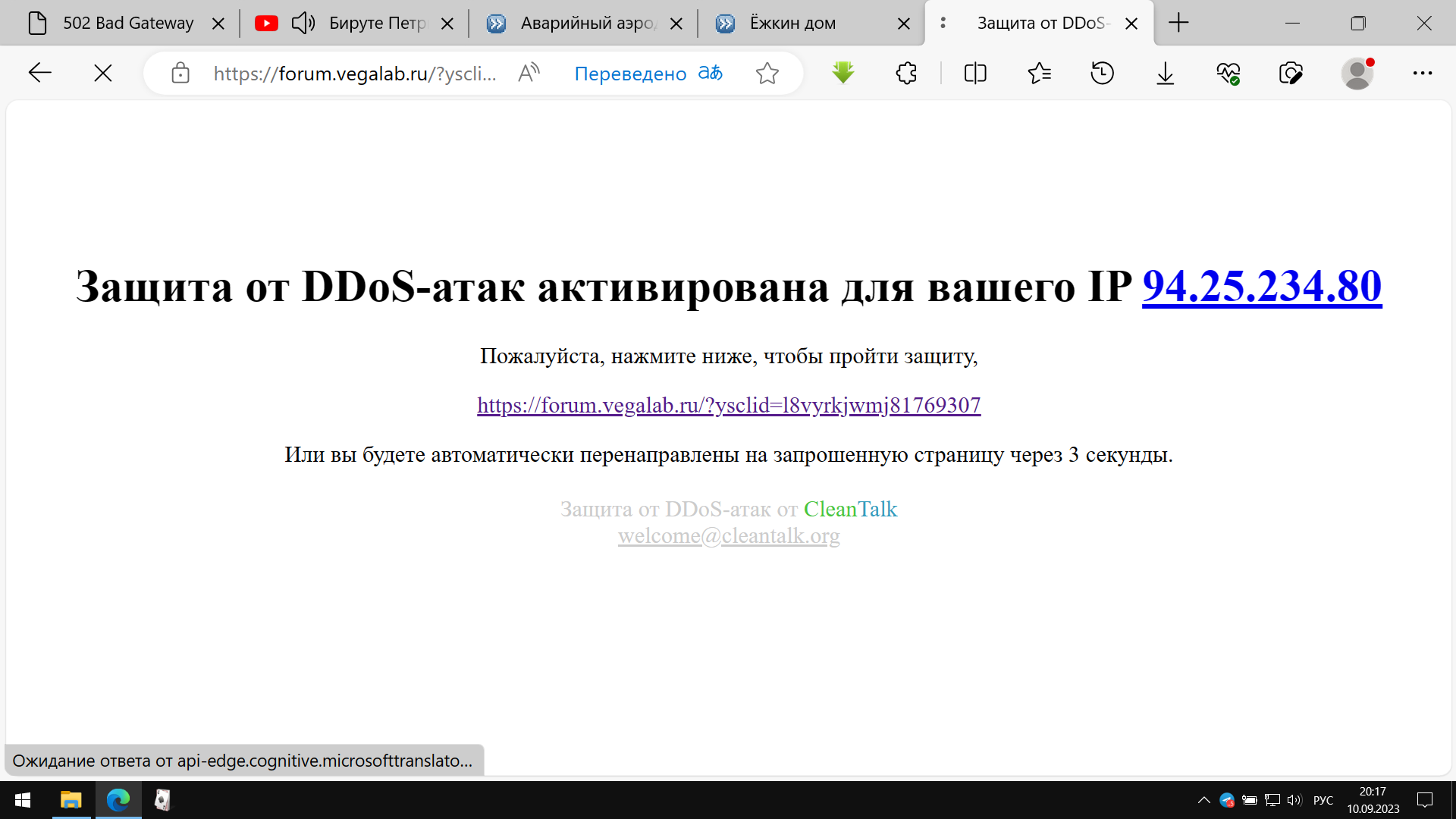Open a new tab
The image size is (1456, 819).
(x=1178, y=23)
